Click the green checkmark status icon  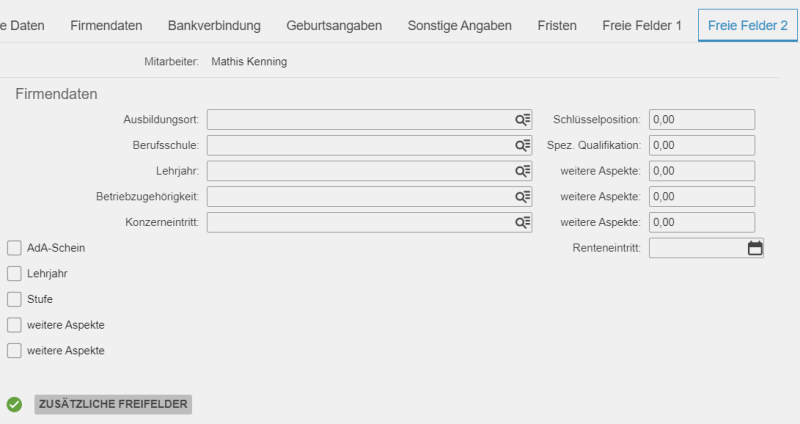[x=14, y=404]
